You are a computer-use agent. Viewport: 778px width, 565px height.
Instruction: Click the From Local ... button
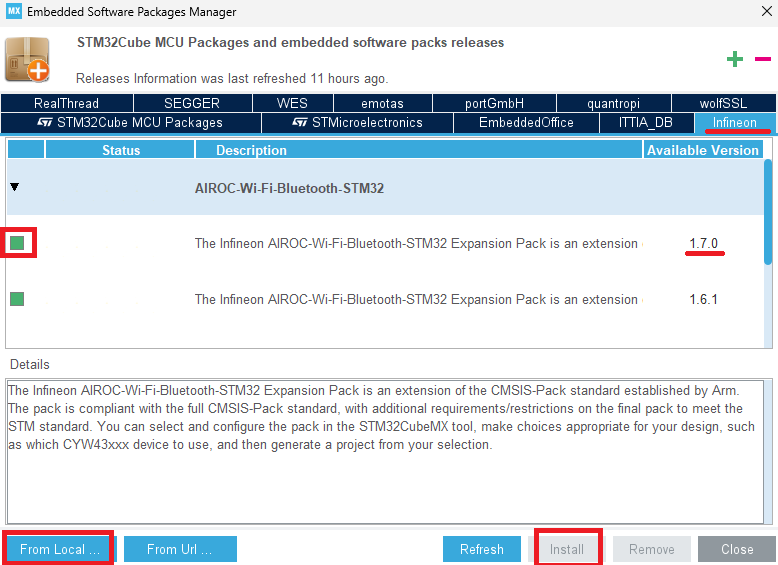tap(59, 549)
